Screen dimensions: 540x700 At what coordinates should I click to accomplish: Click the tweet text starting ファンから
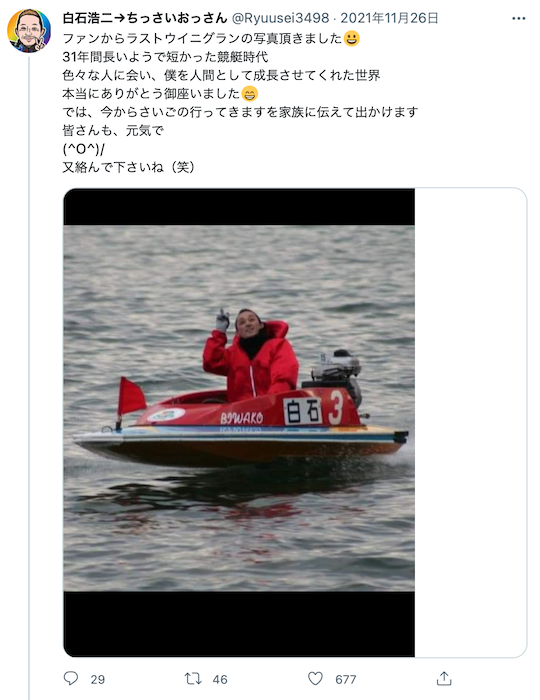click(240, 103)
